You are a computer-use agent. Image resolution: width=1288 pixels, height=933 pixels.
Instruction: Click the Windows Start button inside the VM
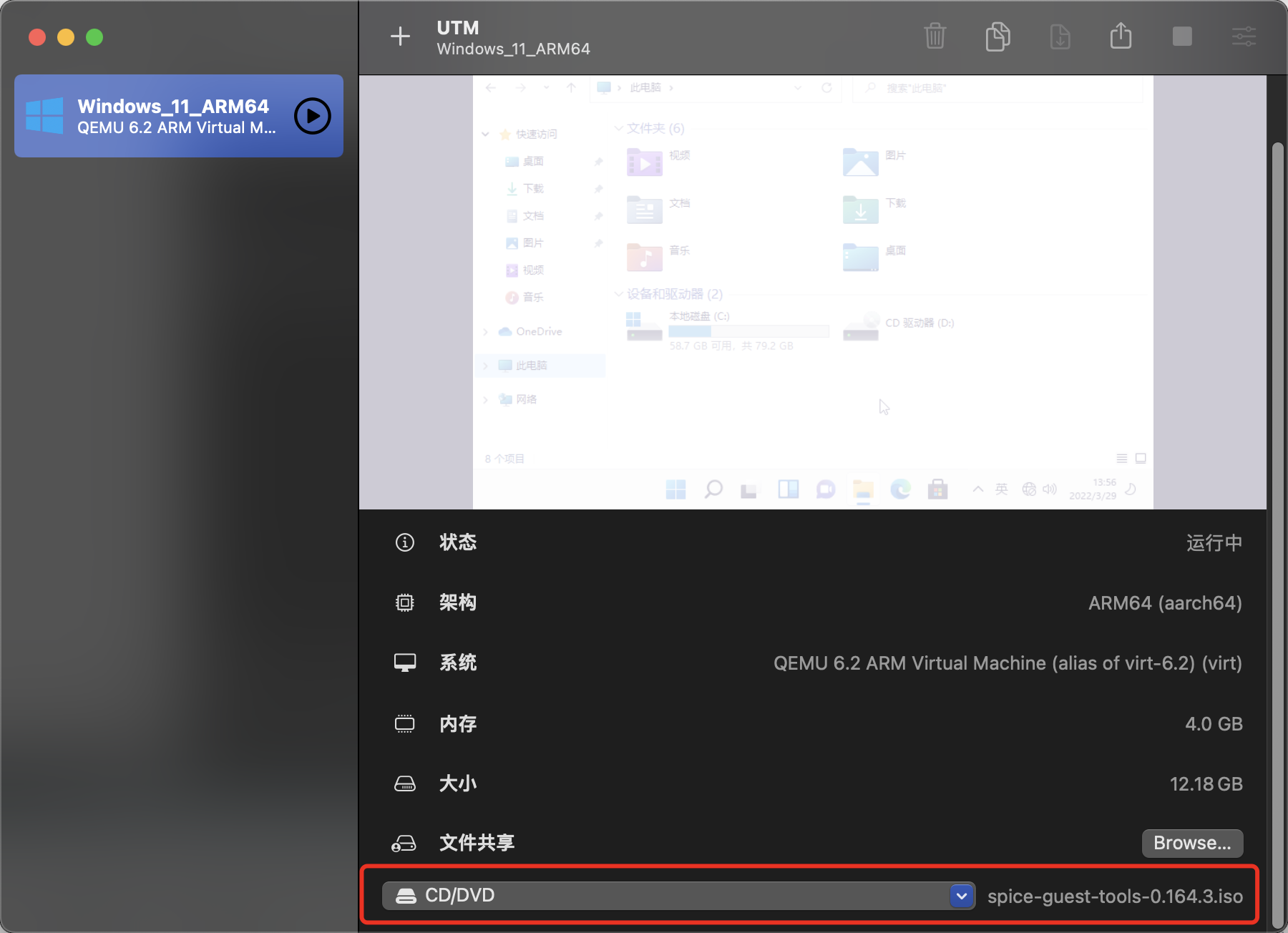click(x=675, y=489)
